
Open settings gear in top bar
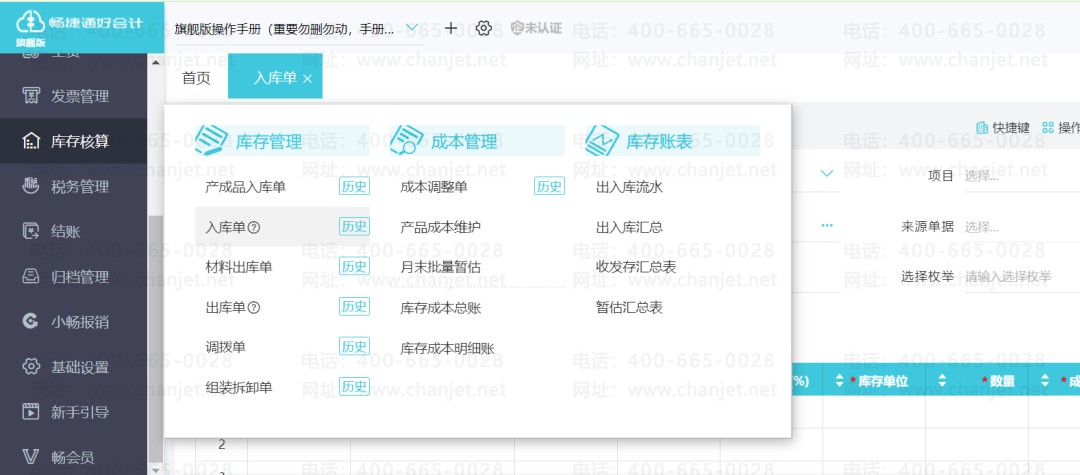pyautogui.click(x=484, y=28)
